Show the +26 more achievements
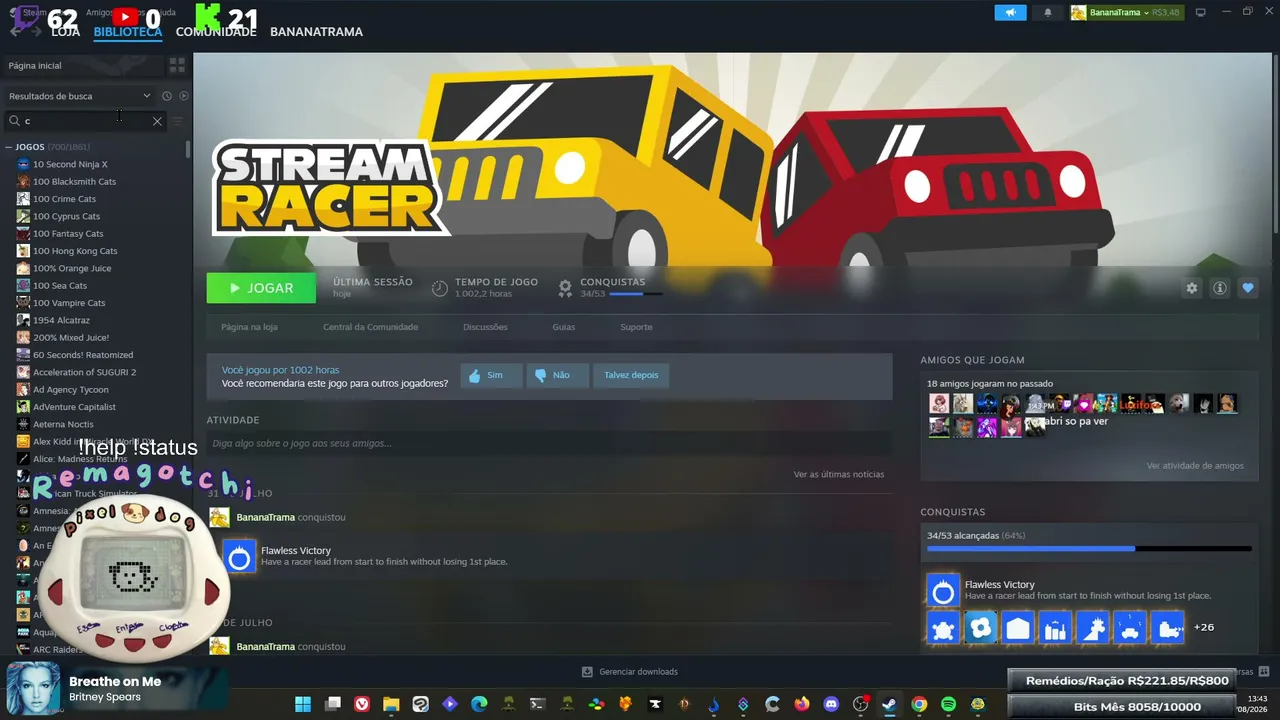Image resolution: width=1280 pixels, height=720 pixels. click(1204, 628)
